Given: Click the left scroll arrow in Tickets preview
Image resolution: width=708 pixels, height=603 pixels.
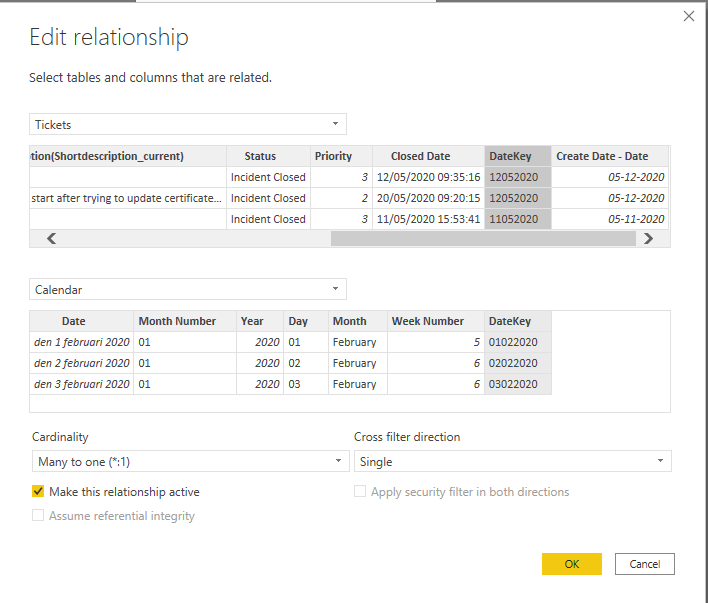Looking at the screenshot, I should [51, 238].
